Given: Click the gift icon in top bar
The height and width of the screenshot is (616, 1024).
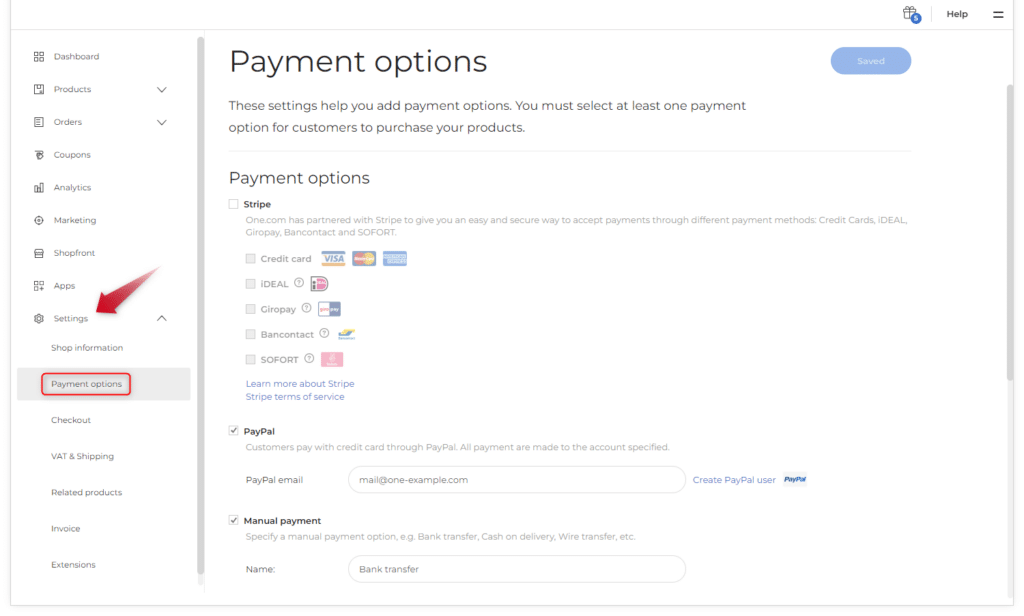Looking at the screenshot, I should click(x=910, y=14).
